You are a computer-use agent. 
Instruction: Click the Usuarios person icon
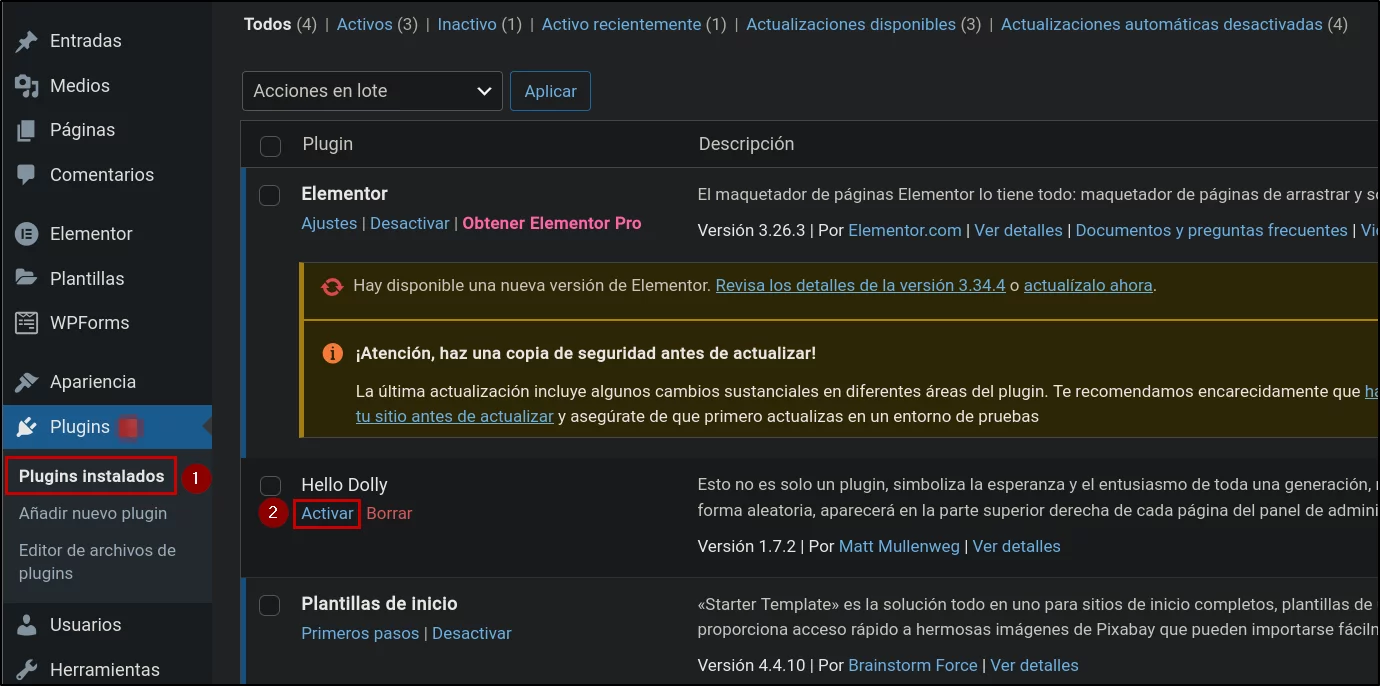[27, 625]
